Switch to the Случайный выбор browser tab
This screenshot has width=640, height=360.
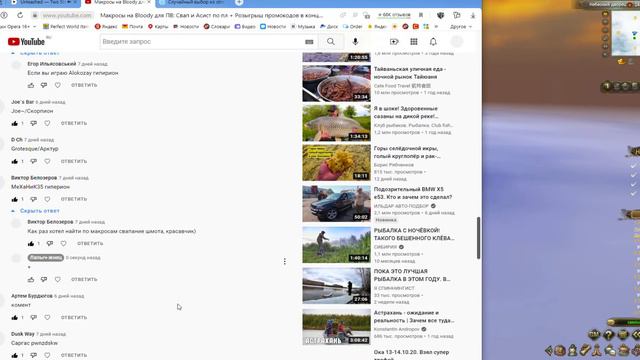pos(192,3)
